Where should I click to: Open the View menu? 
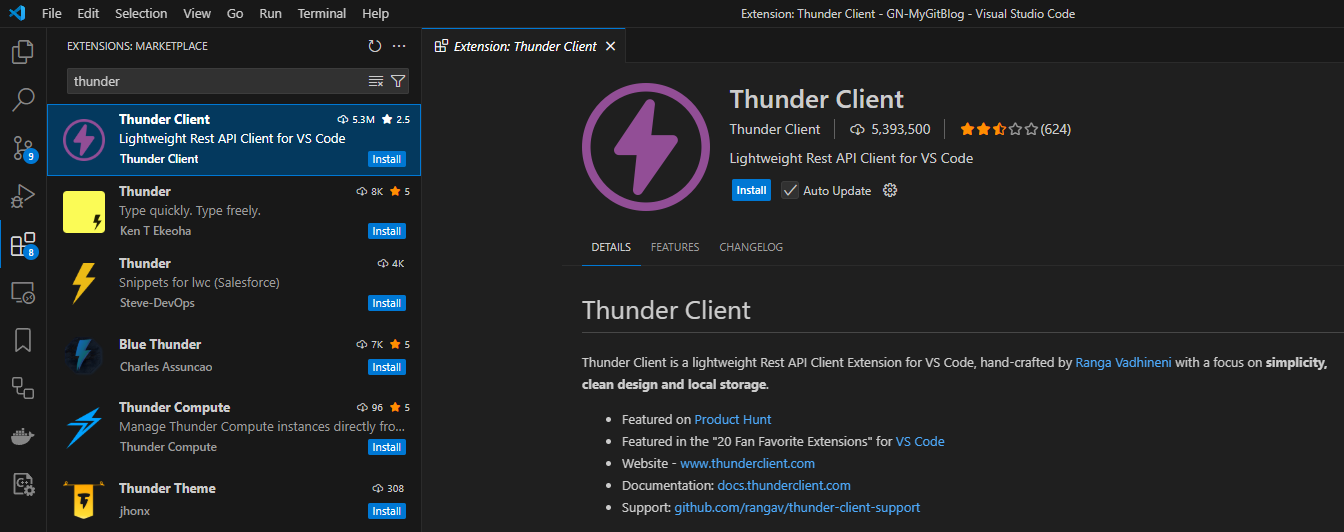[x=197, y=13]
